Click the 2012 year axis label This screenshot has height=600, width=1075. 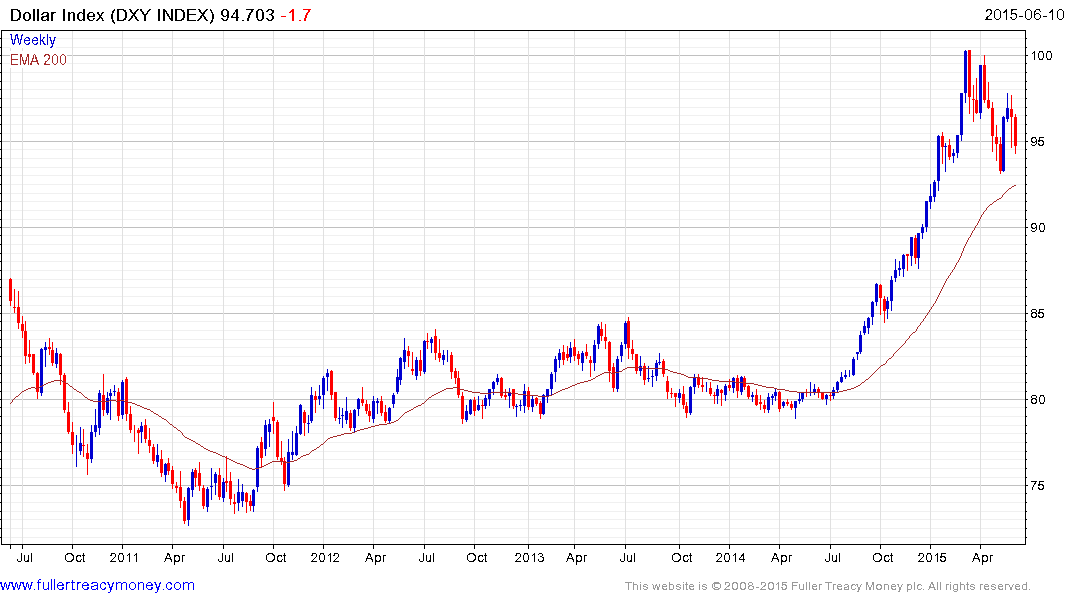[x=325, y=558]
